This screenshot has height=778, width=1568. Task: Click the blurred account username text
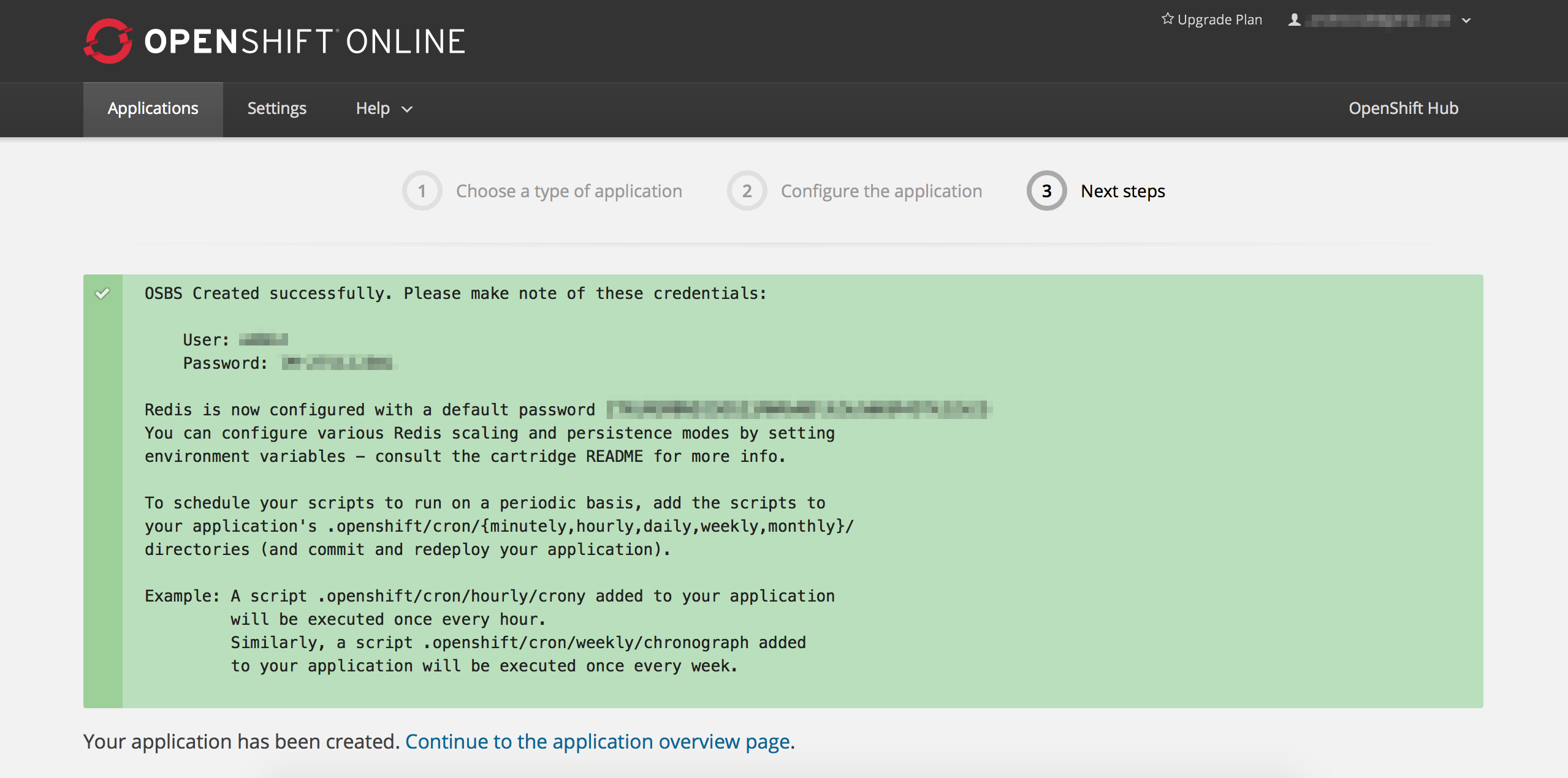pos(1377,20)
